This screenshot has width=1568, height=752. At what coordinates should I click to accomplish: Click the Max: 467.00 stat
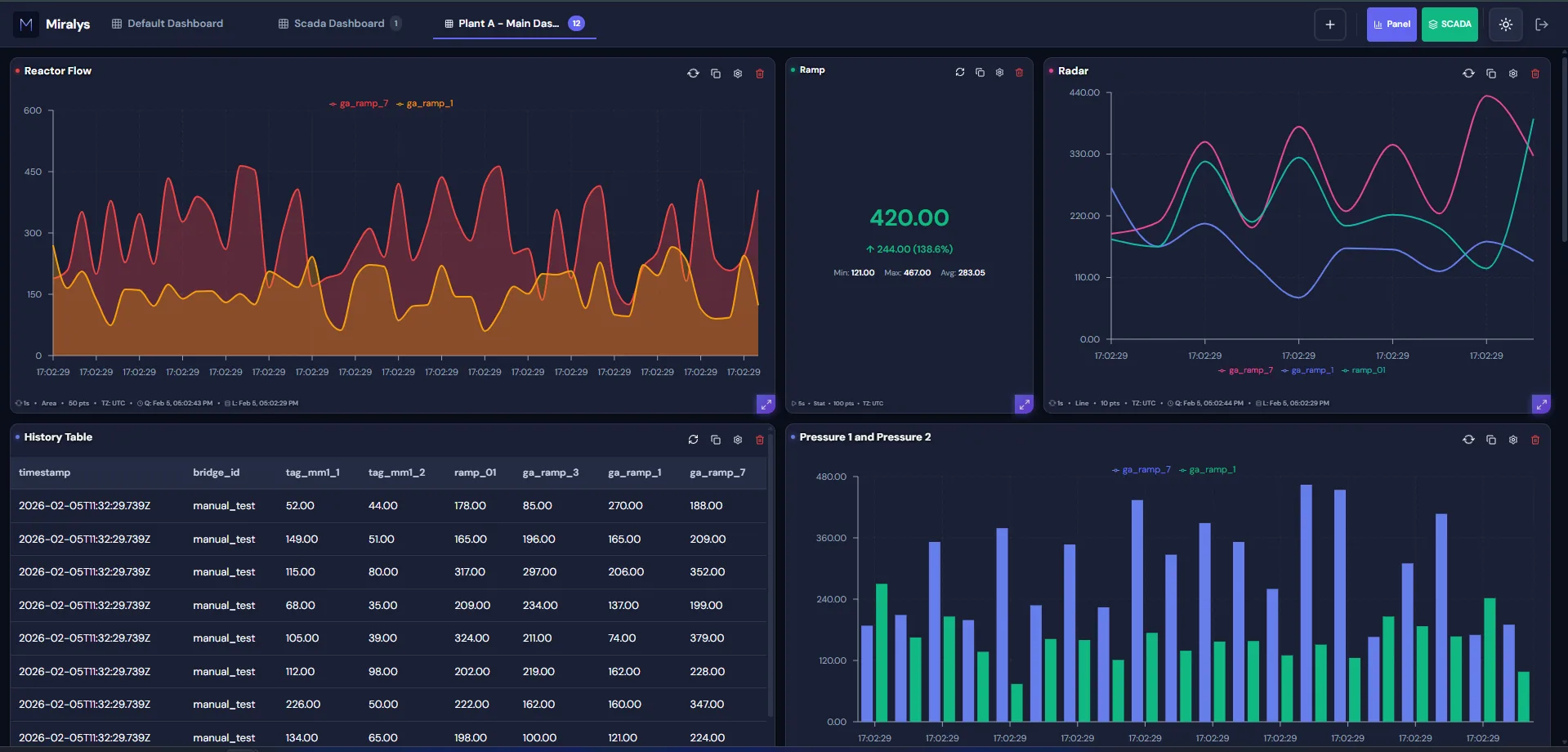pyautogui.click(x=907, y=273)
